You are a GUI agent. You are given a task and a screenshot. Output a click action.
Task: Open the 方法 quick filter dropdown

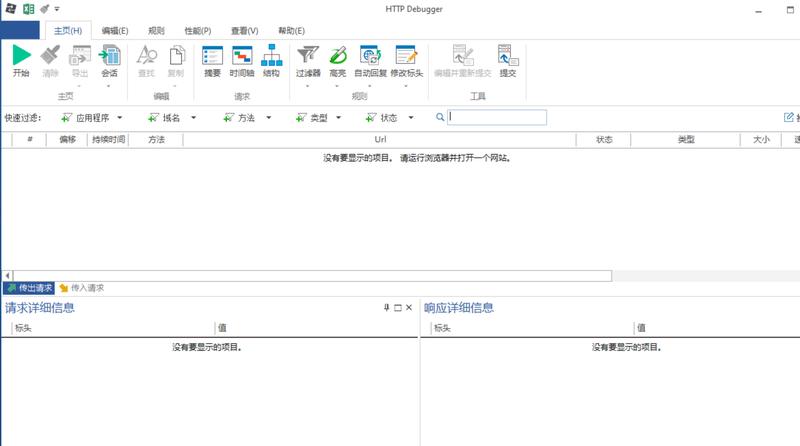click(268, 118)
